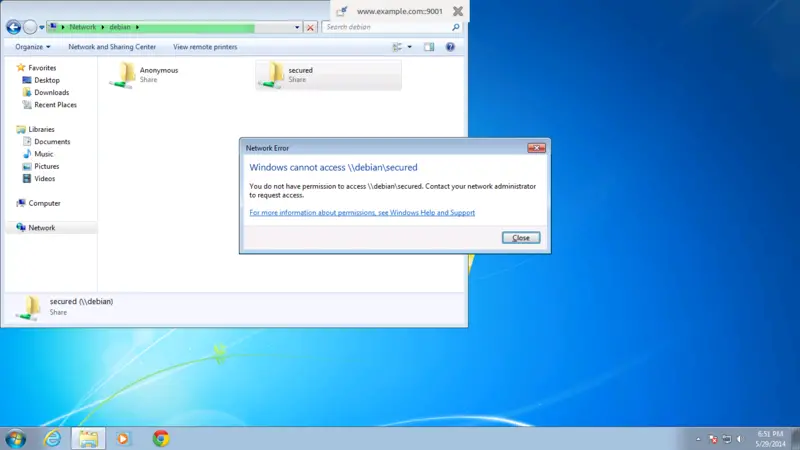The image size is (800, 450).
Task: Expand the Organize dropdown menu
Action: pyautogui.click(x=33, y=47)
